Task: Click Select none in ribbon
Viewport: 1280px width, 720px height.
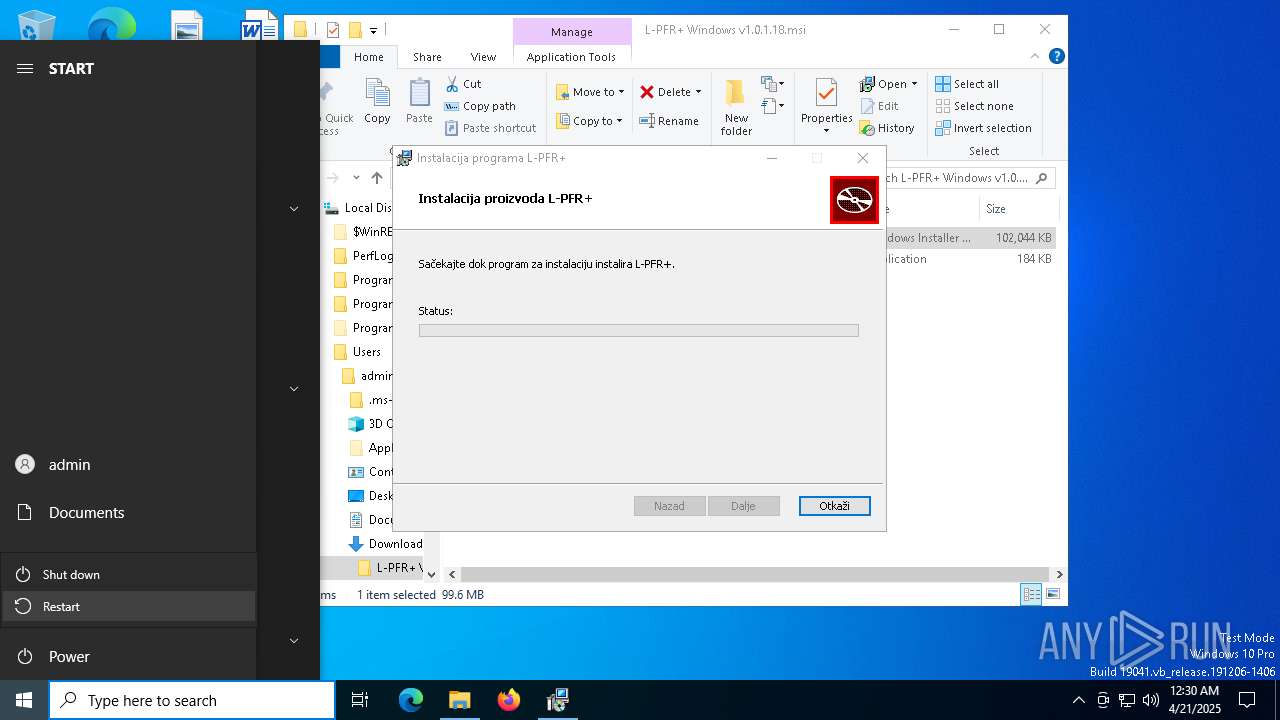Action: coord(974,106)
